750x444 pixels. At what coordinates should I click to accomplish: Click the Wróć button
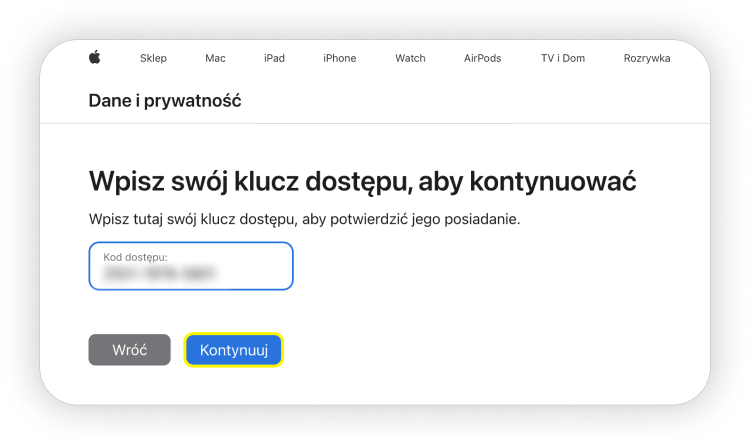pos(130,350)
